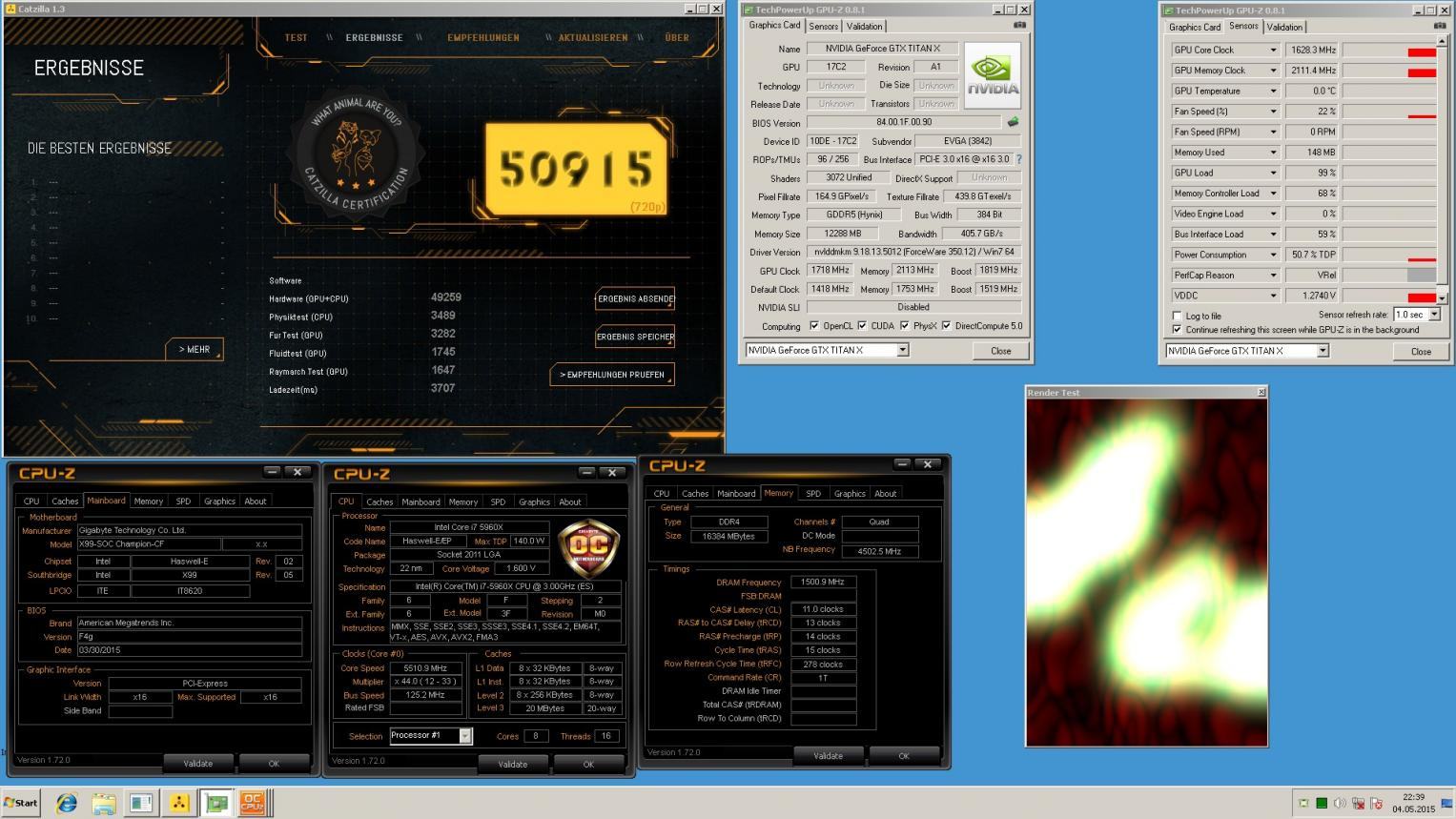The height and width of the screenshot is (819, 1456).
Task: Click OK in CPU-Z CPU window
Action: coord(588,764)
